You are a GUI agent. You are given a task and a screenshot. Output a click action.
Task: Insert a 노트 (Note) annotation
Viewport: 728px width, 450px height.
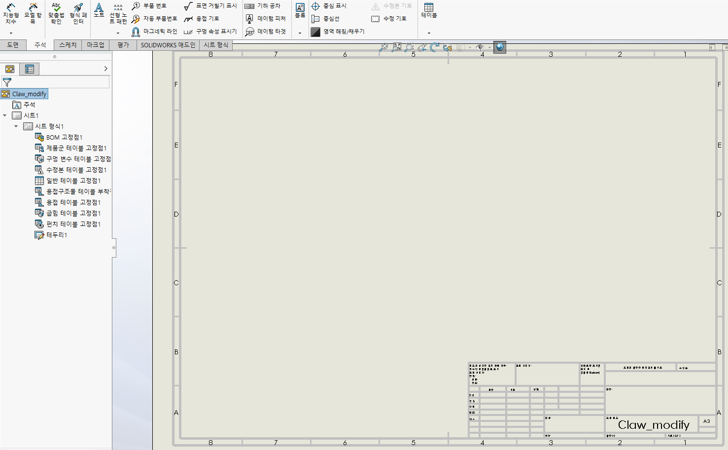[x=99, y=10]
